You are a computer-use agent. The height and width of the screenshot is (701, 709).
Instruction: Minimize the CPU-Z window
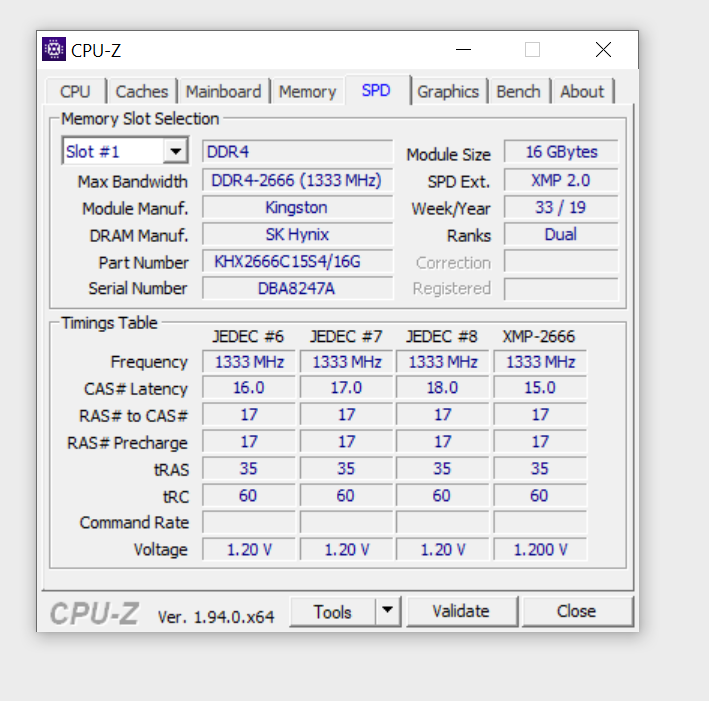(463, 49)
